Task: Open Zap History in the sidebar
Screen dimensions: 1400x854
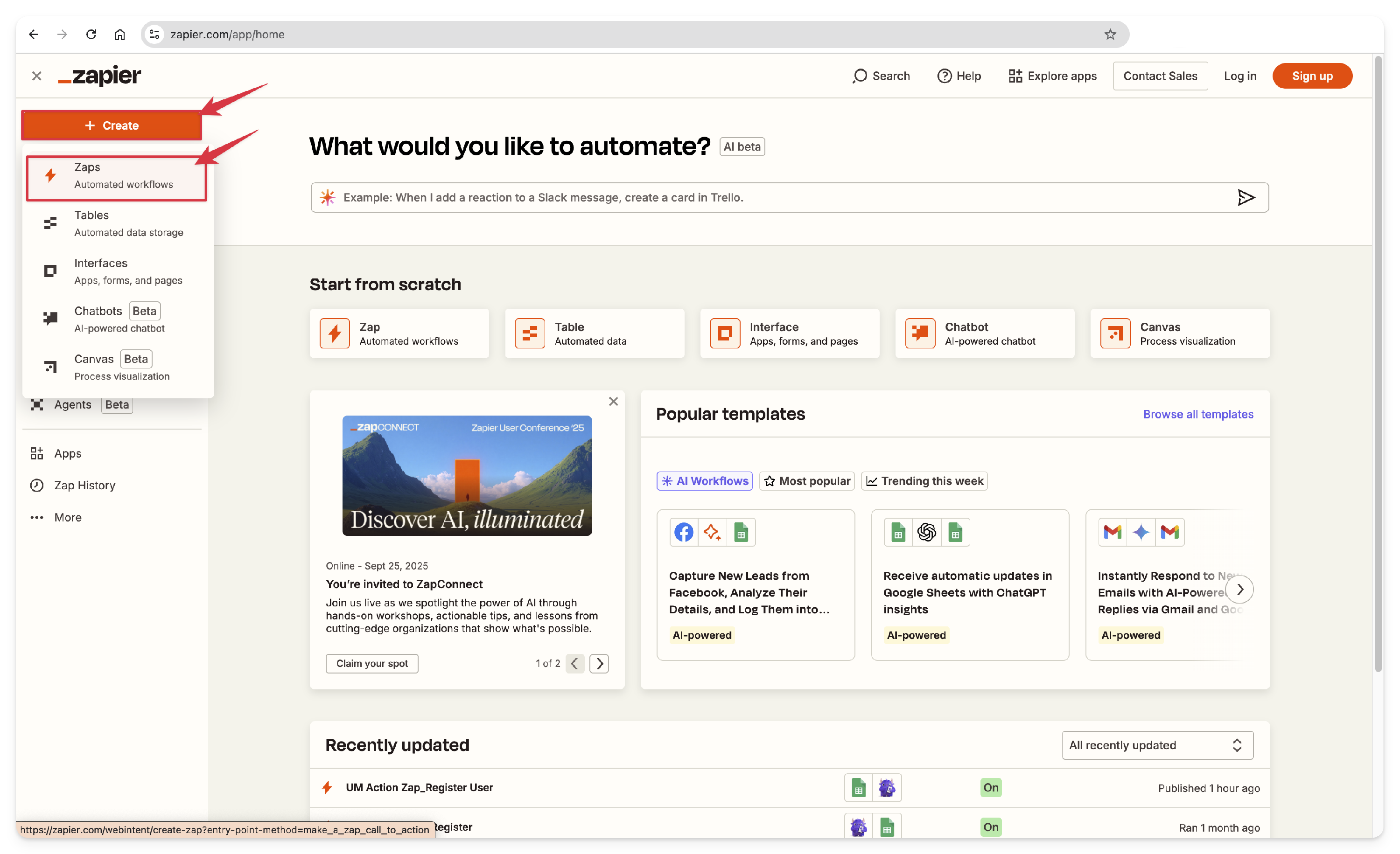Action: (x=73, y=485)
